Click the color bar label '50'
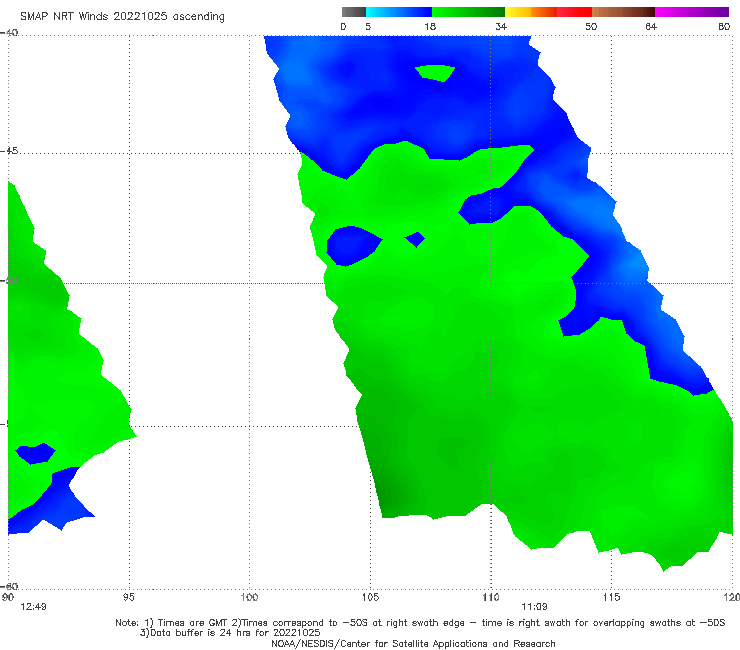The width and height of the screenshot is (740, 650). pos(591,26)
